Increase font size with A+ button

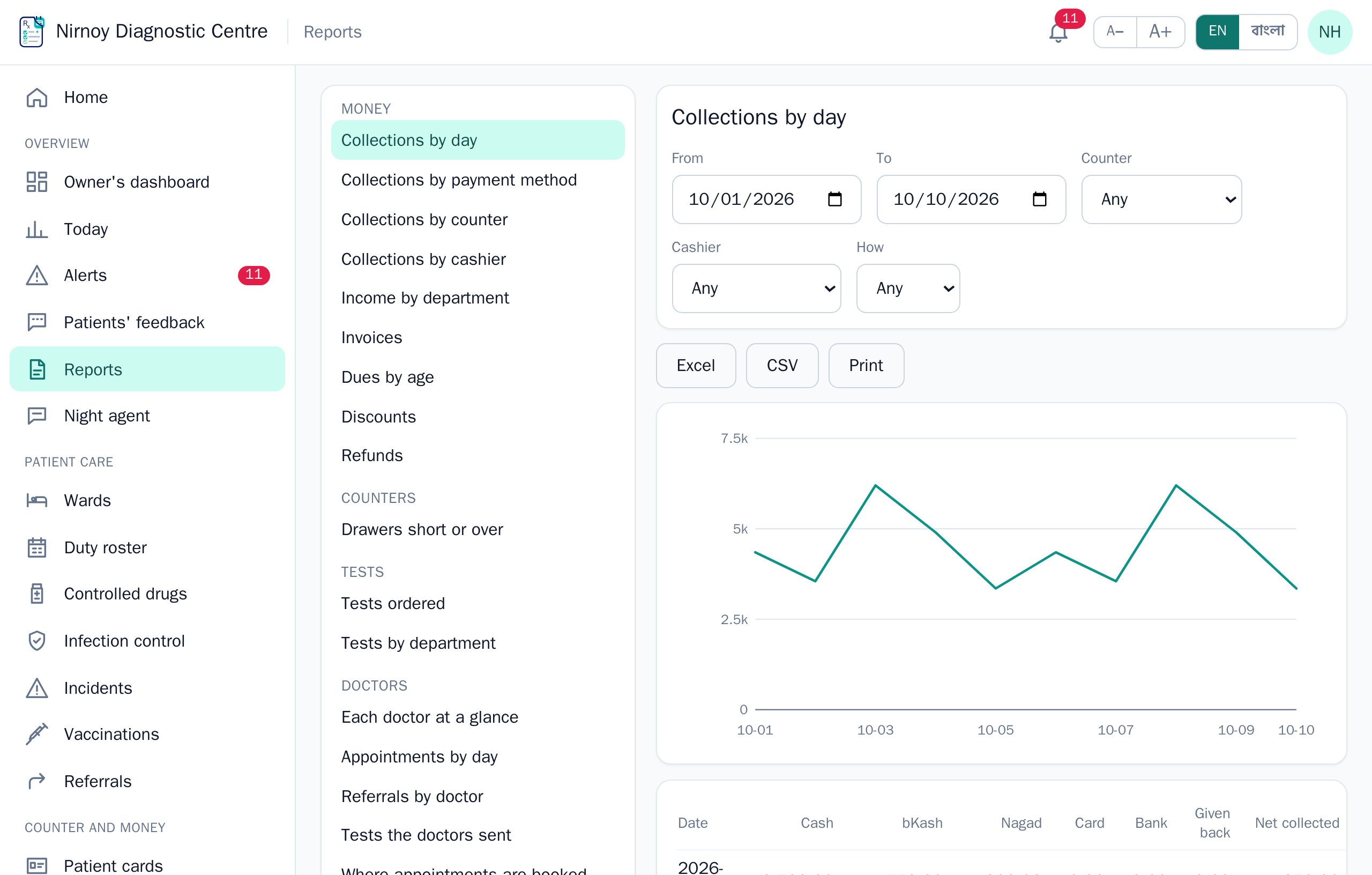[1160, 31]
